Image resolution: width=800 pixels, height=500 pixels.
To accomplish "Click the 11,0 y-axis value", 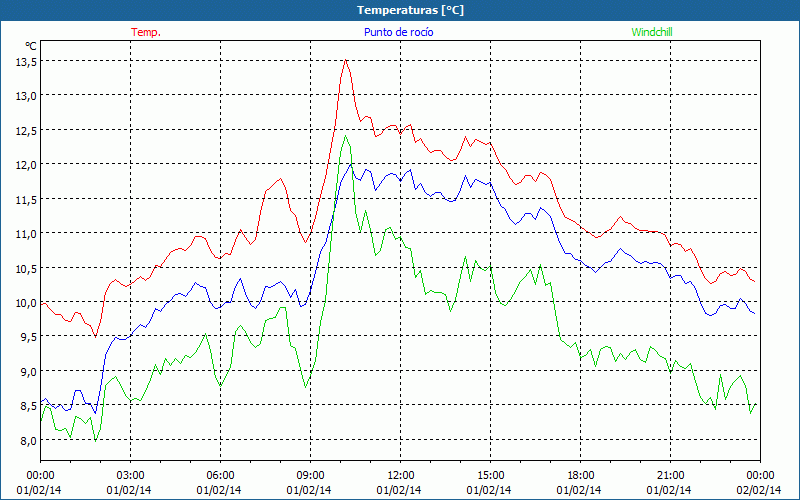I will [x=26, y=233].
